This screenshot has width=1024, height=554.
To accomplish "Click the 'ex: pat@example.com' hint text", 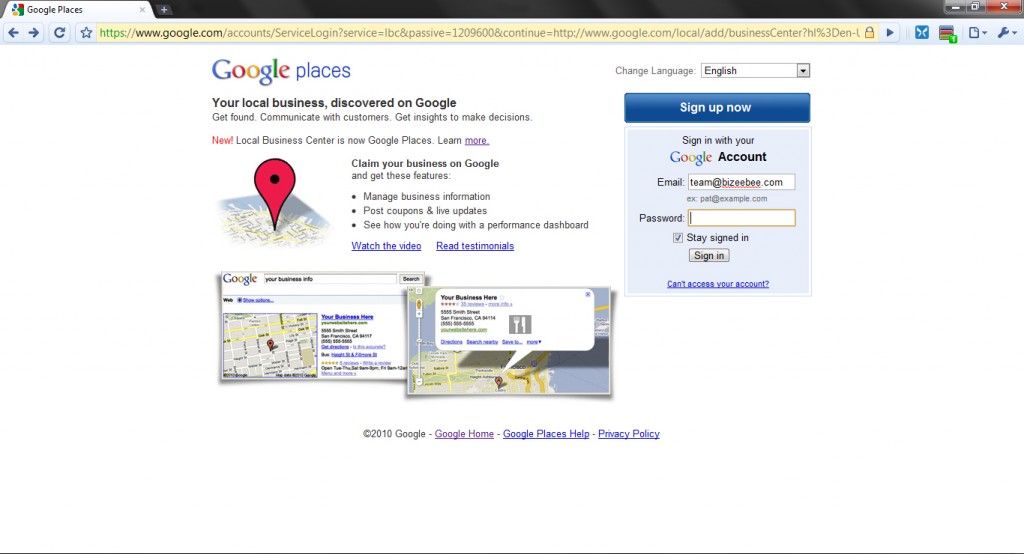I will coord(727,199).
